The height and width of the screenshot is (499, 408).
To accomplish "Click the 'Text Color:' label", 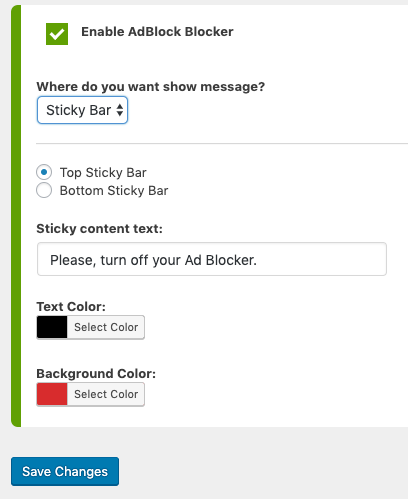I will pyautogui.click(x=71, y=307).
